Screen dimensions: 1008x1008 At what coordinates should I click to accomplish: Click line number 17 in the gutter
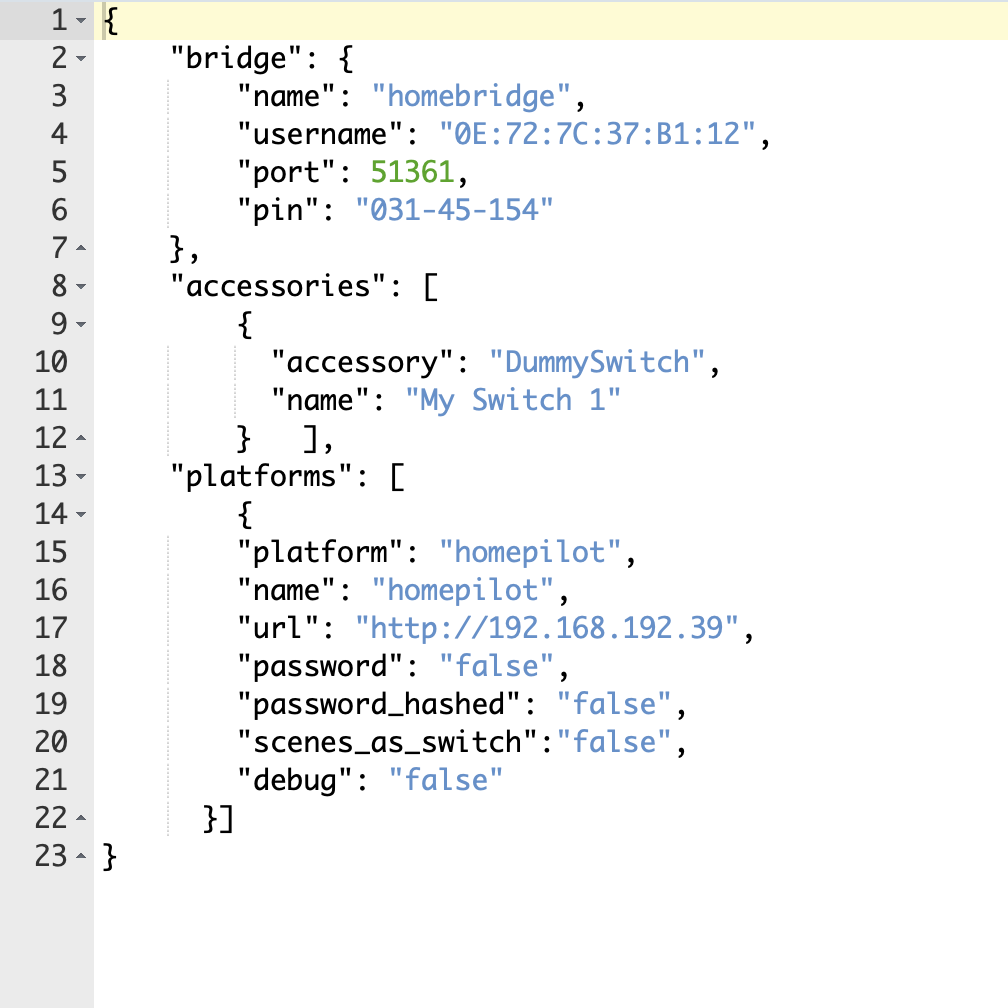click(50, 628)
